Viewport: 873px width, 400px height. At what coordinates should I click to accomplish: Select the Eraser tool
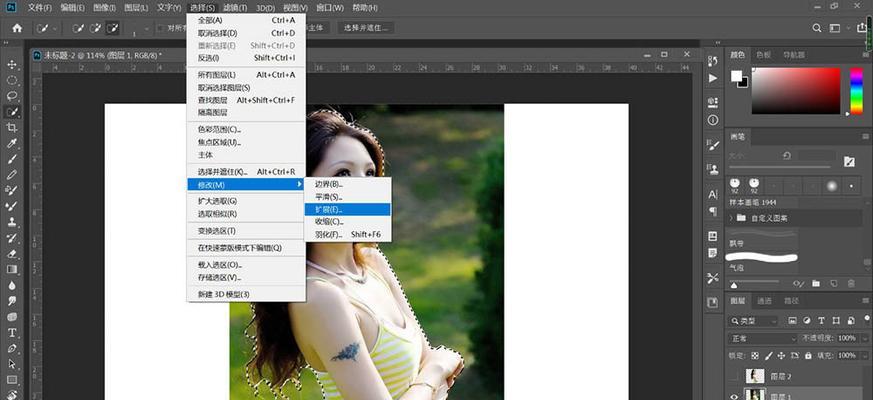coord(11,253)
